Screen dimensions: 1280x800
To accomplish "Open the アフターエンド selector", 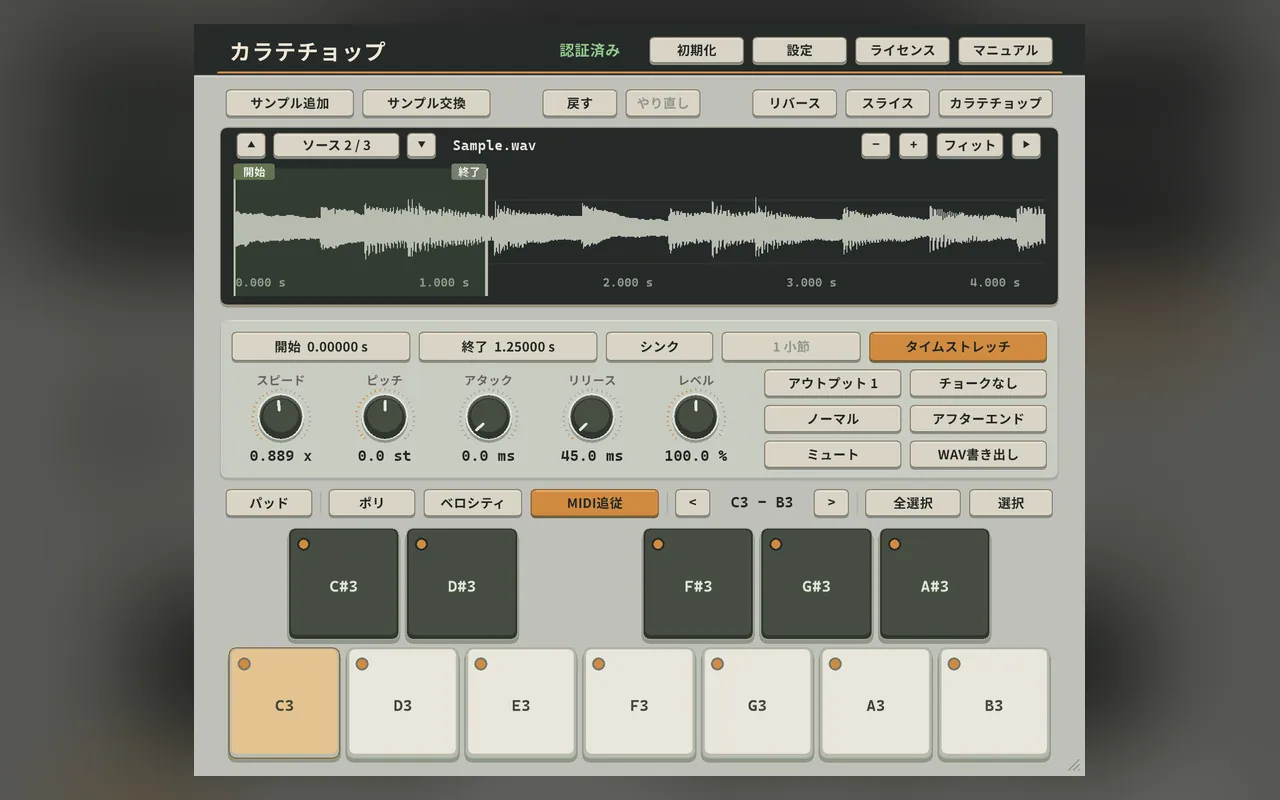I will 978,419.
